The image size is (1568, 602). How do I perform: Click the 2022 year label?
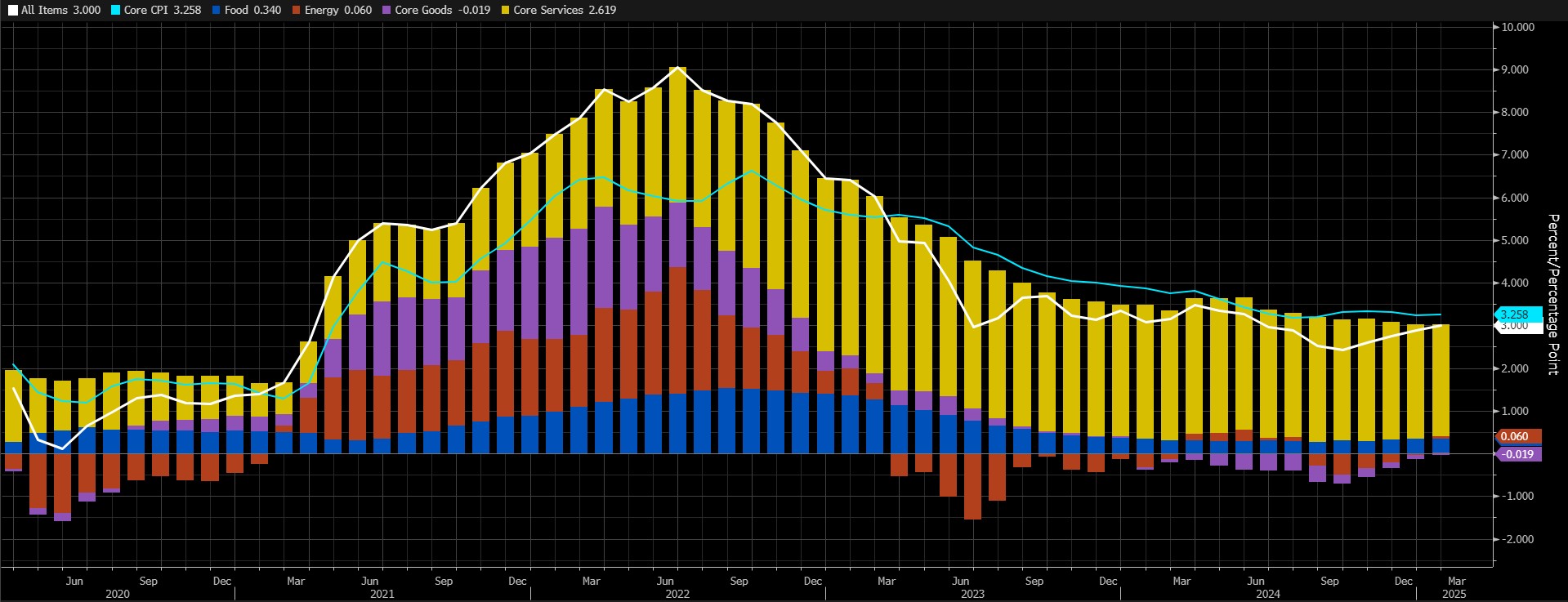point(677,594)
